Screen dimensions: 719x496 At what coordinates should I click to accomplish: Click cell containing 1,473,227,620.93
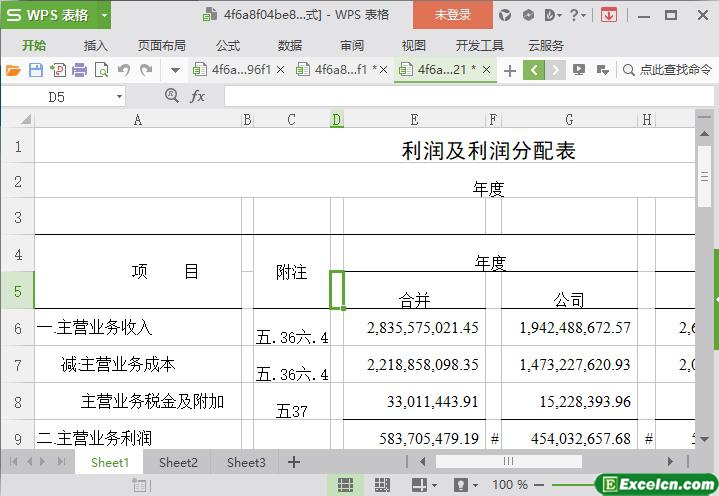click(x=569, y=364)
